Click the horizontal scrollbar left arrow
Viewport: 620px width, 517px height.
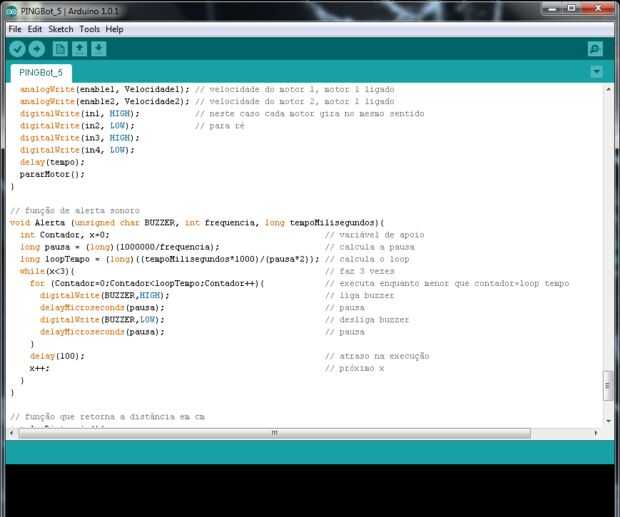click(11, 433)
